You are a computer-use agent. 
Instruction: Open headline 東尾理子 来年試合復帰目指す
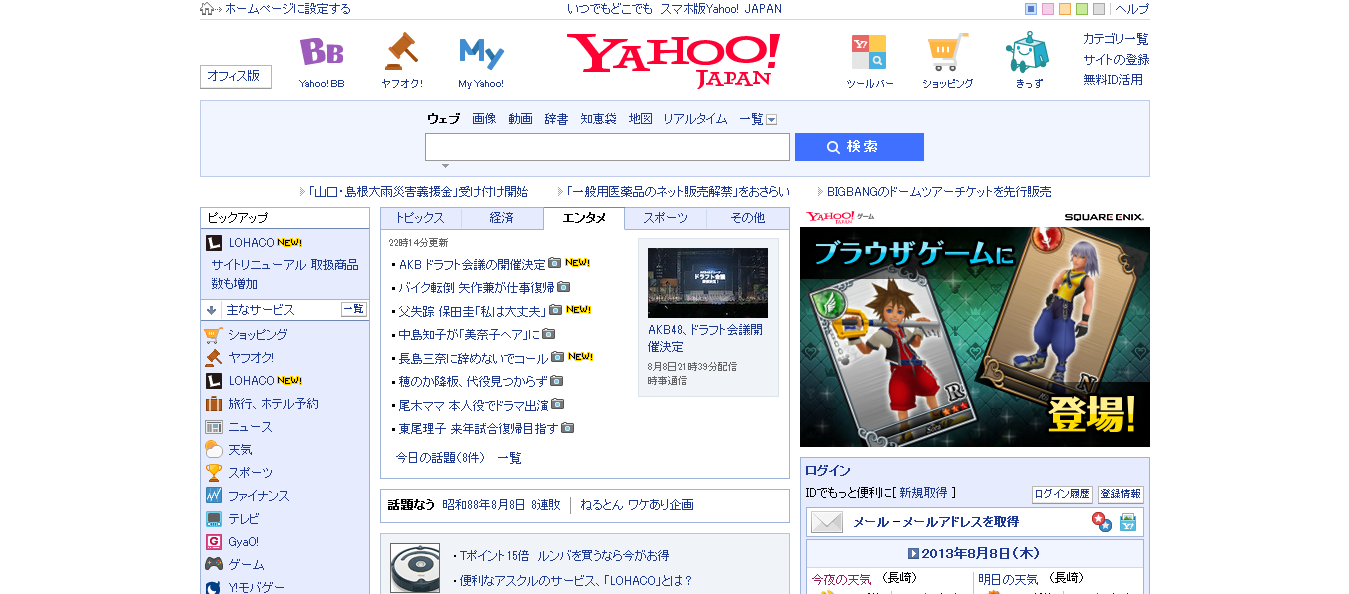click(478, 429)
